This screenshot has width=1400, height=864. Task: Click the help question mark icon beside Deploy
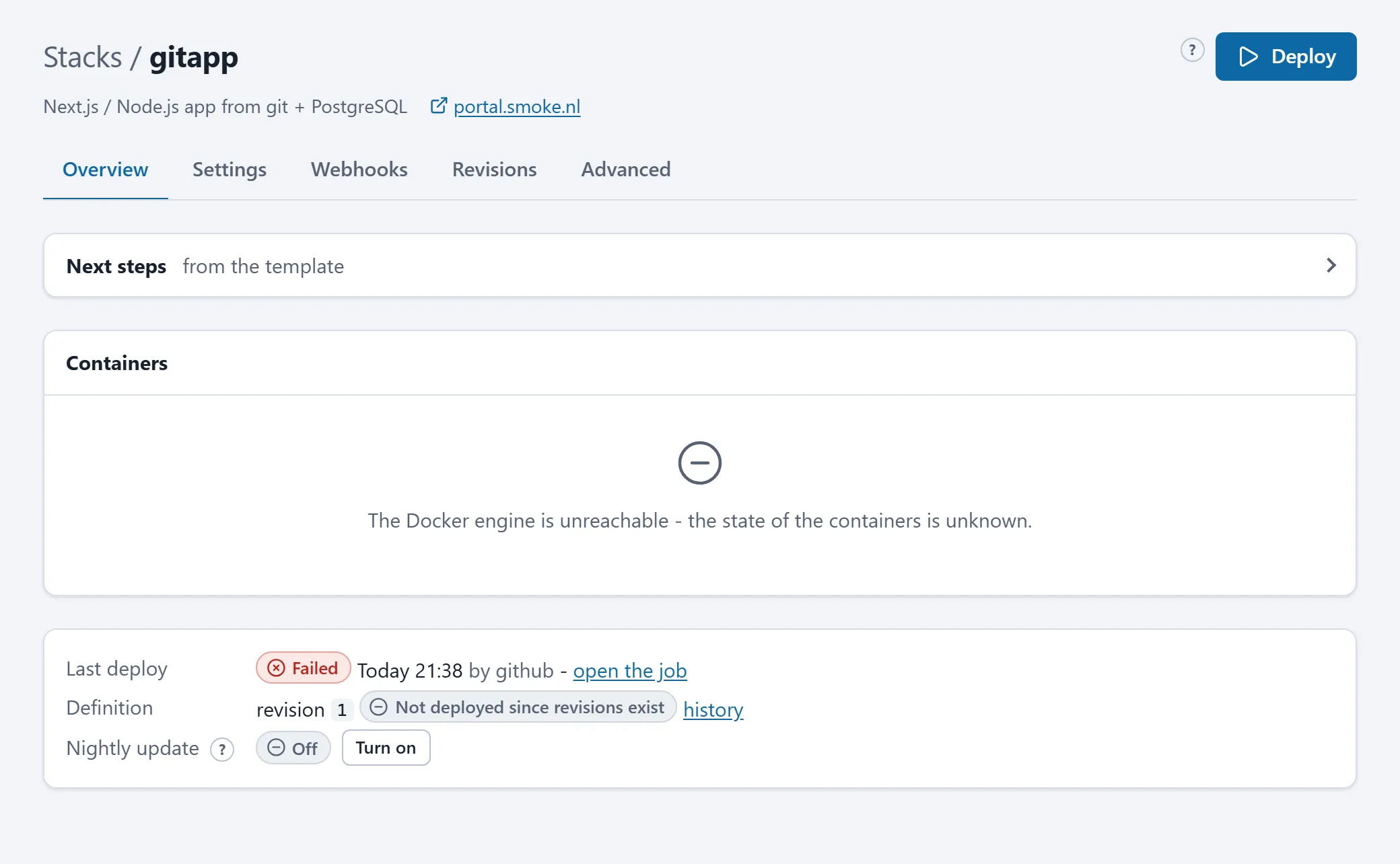tap(1192, 50)
